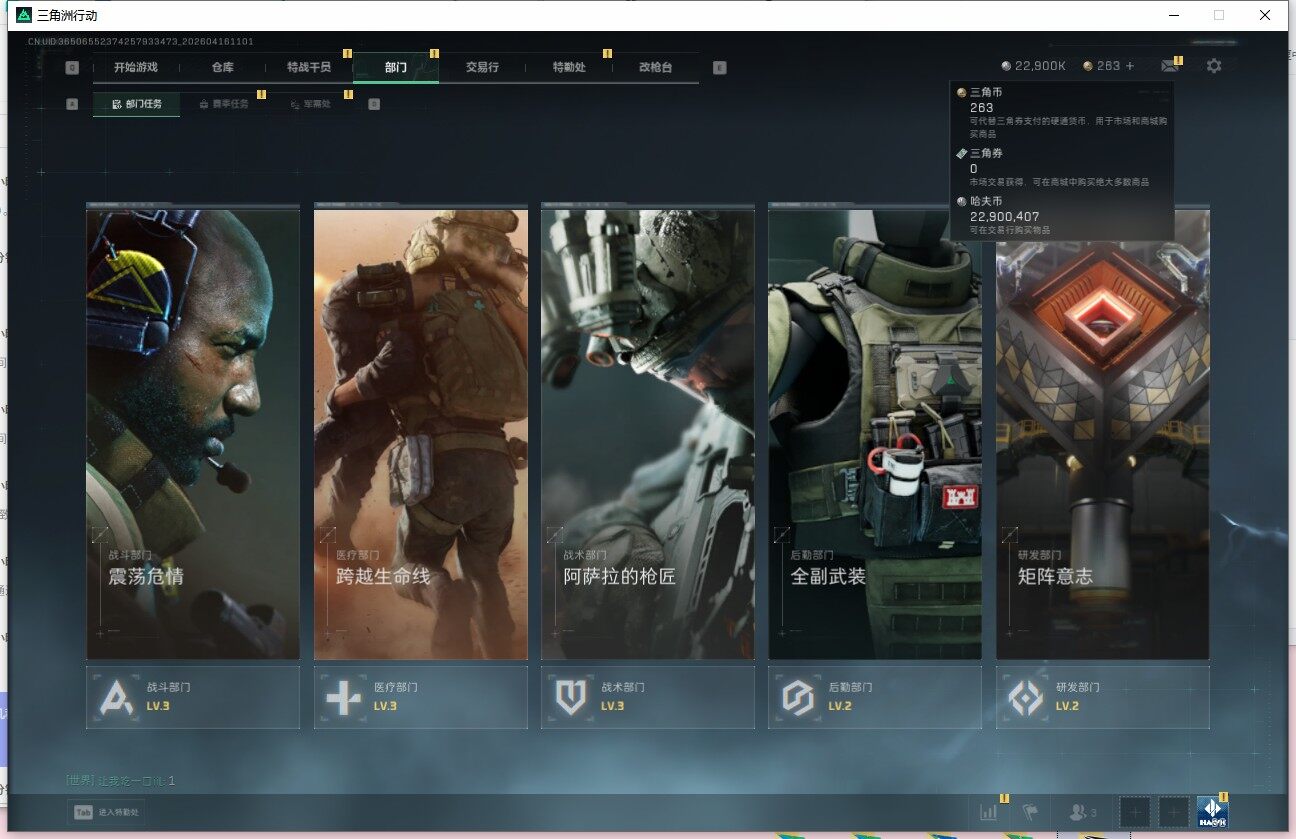Open the 阿萨拉的枪匠 tactical department card
The width and height of the screenshot is (1296, 839).
click(x=648, y=434)
